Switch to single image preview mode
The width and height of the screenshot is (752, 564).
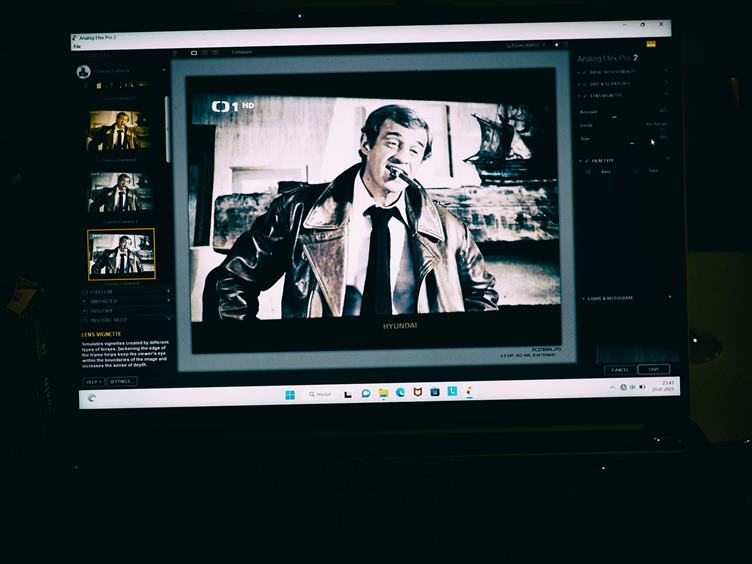(x=194, y=53)
